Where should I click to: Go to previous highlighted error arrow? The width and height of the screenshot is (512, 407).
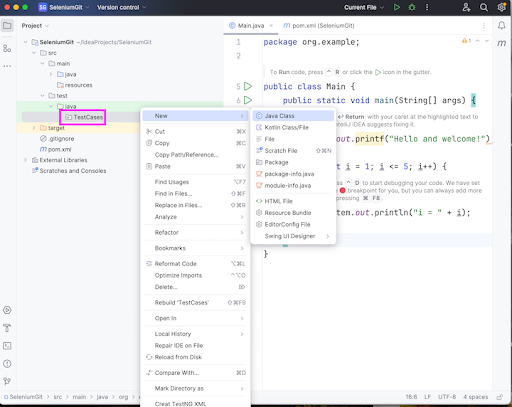click(478, 41)
